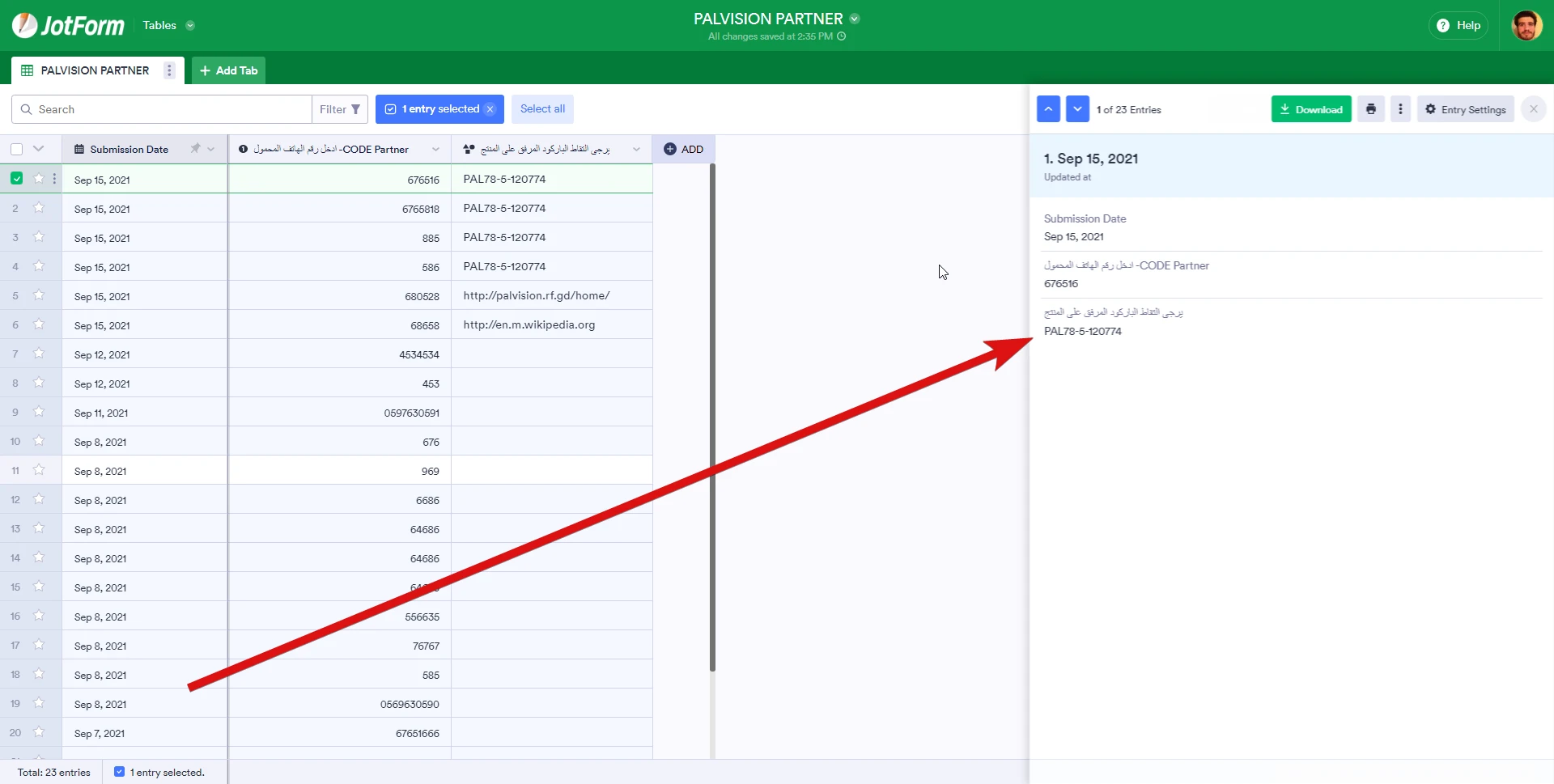Viewport: 1554px width, 784px height.
Task: Click the print icon in entry panel
Action: [1370, 109]
